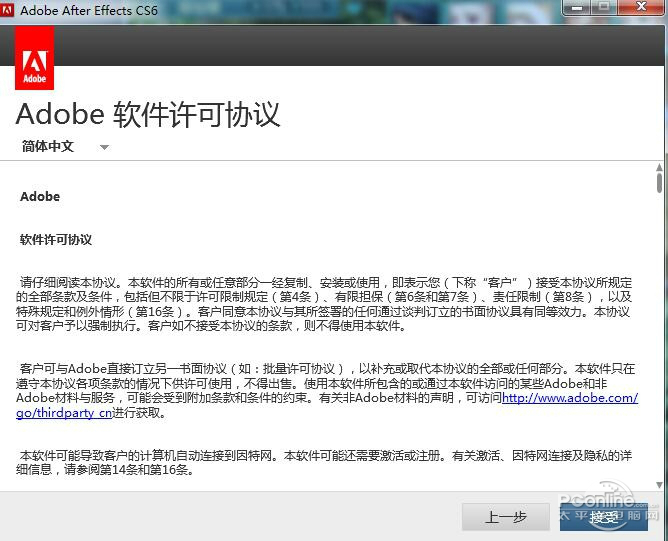Click the Adobe After Effects CS6 title text
The height and width of the screenshot is (541, 668).
coord(89,10)
